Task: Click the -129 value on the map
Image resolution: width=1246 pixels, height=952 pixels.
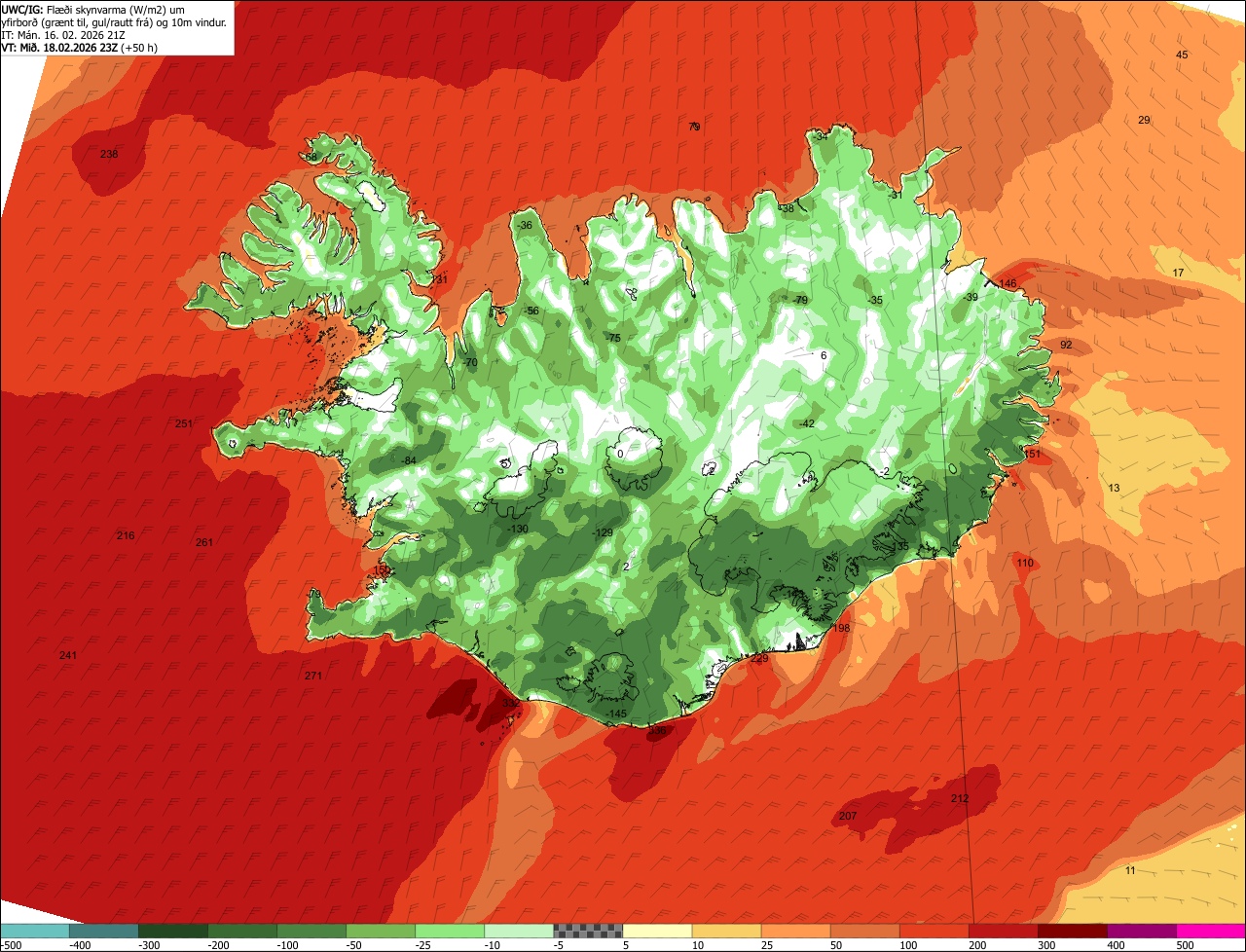Action: tap(604, 533)
